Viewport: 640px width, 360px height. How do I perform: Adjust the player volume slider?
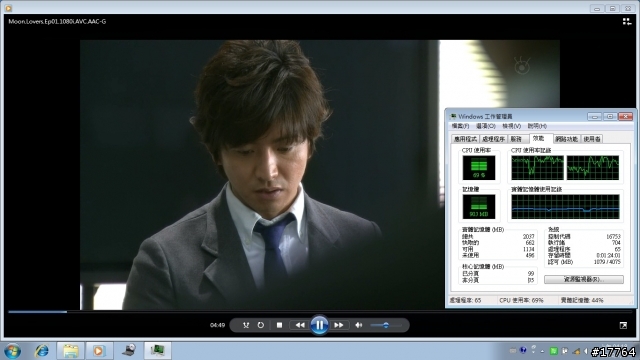click(x=386, y=325)
